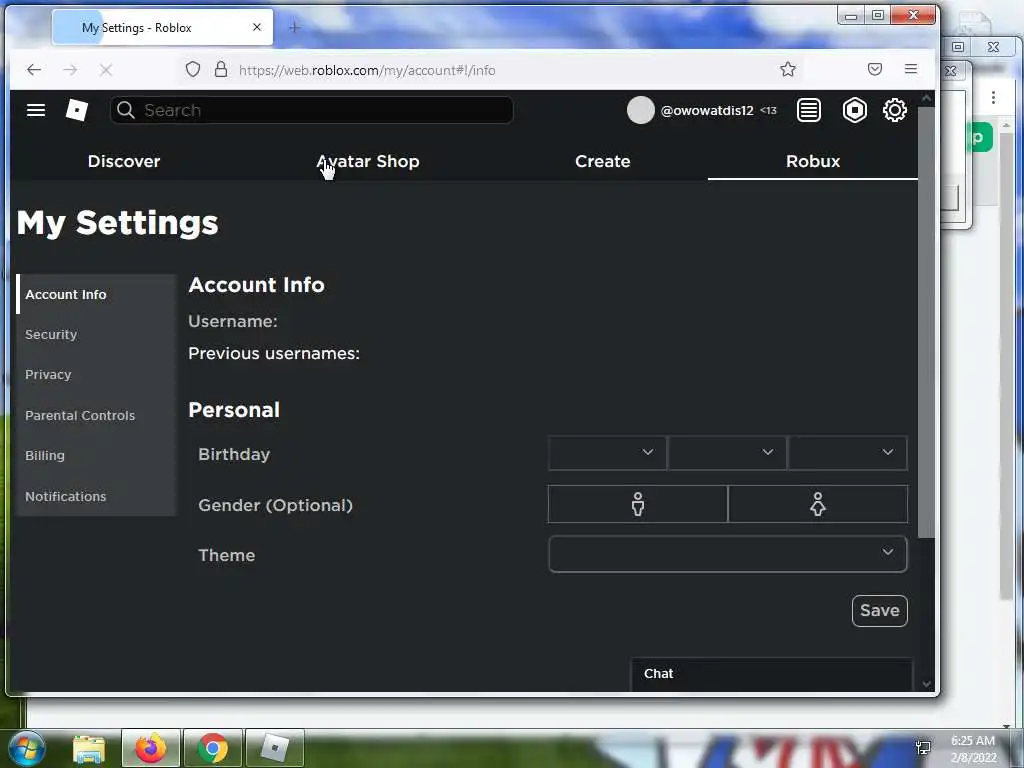Open the Roblox notifications feed icon
This screenshot has height=768, width=1024.
point(808,110)
